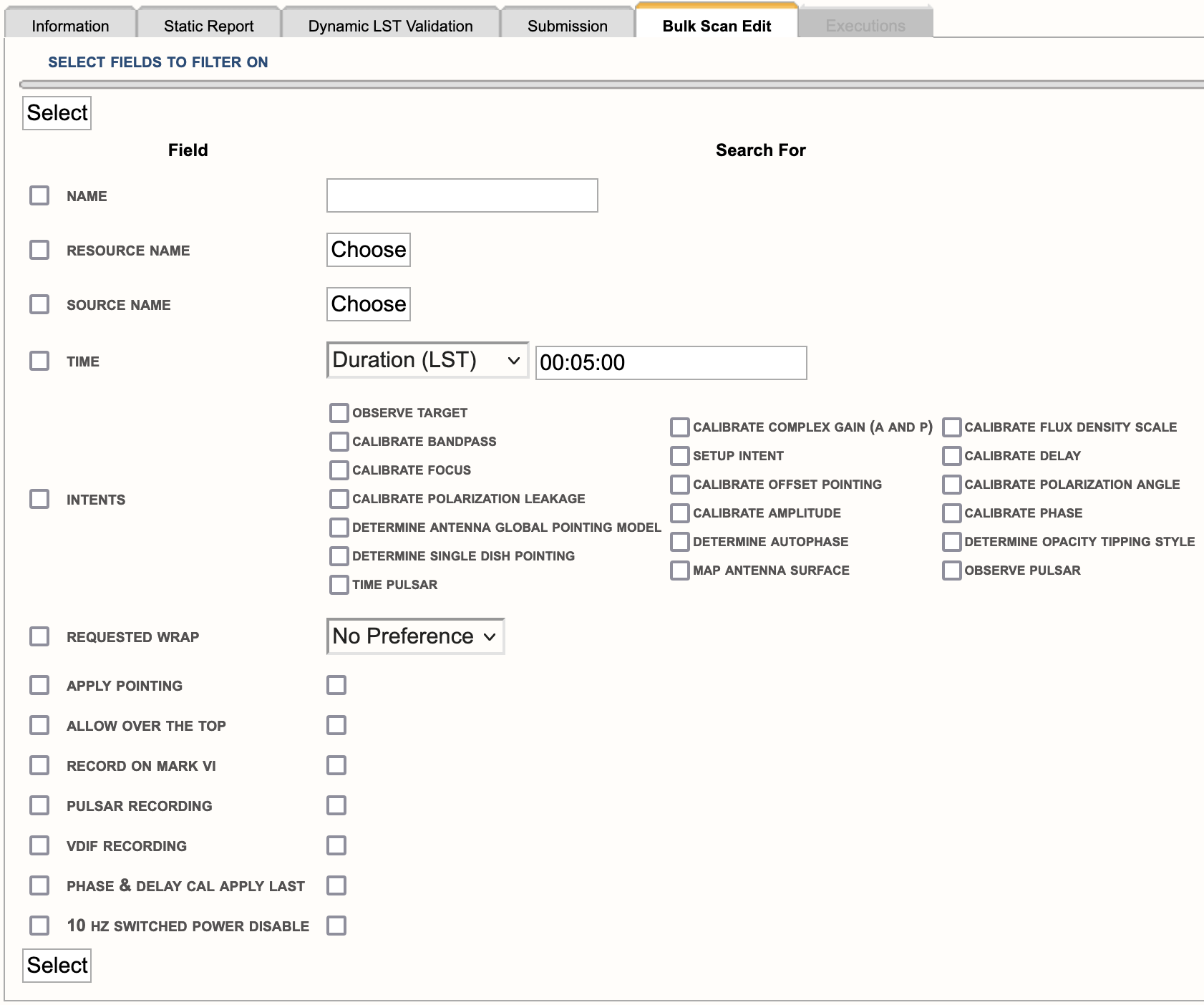The image size is (1204, 1005).
Task: Enable the OBSERVE PULSAR intent checkbox
Action: pos(951,571)
